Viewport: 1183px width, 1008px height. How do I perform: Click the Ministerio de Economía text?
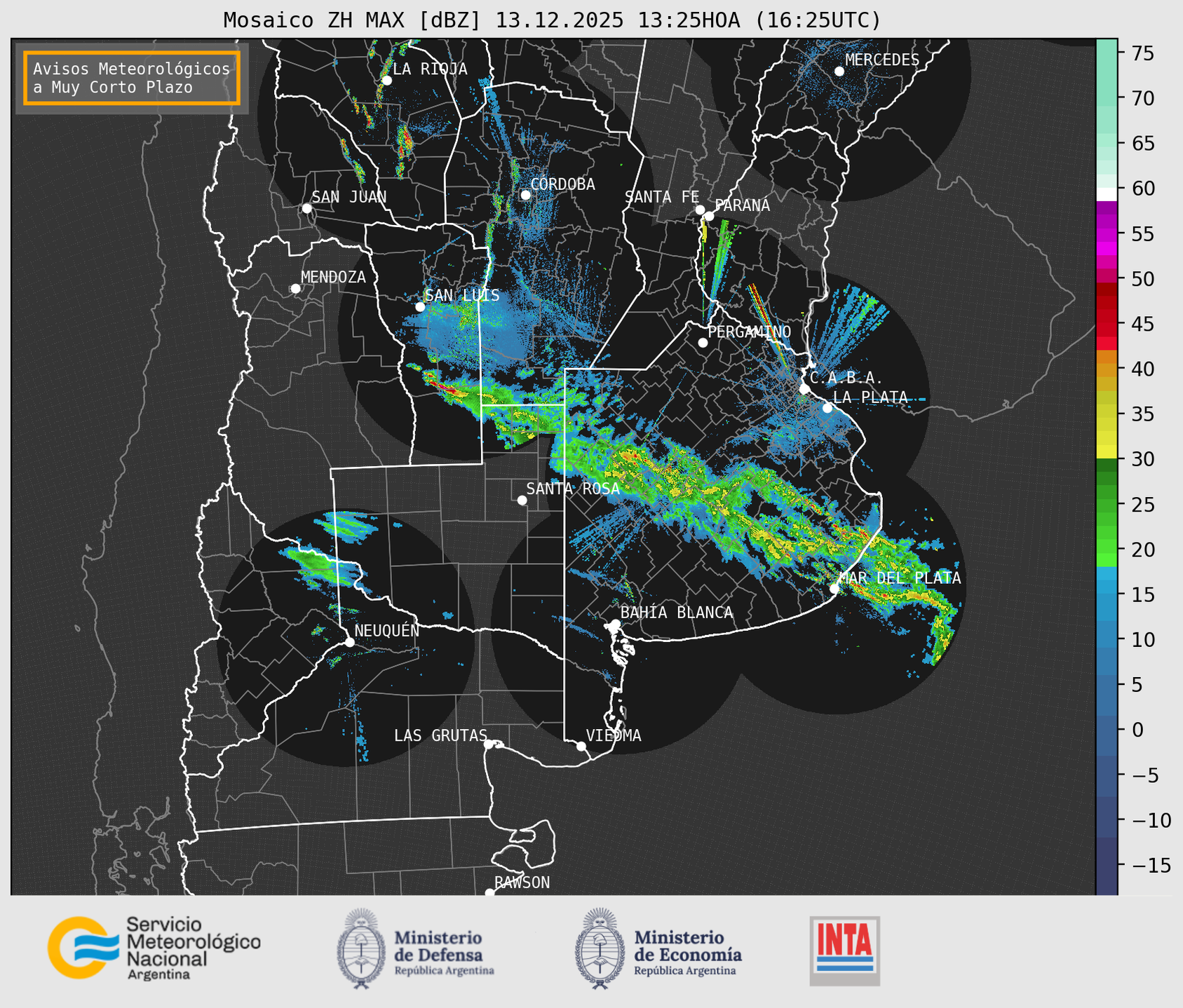coord(688,953)
